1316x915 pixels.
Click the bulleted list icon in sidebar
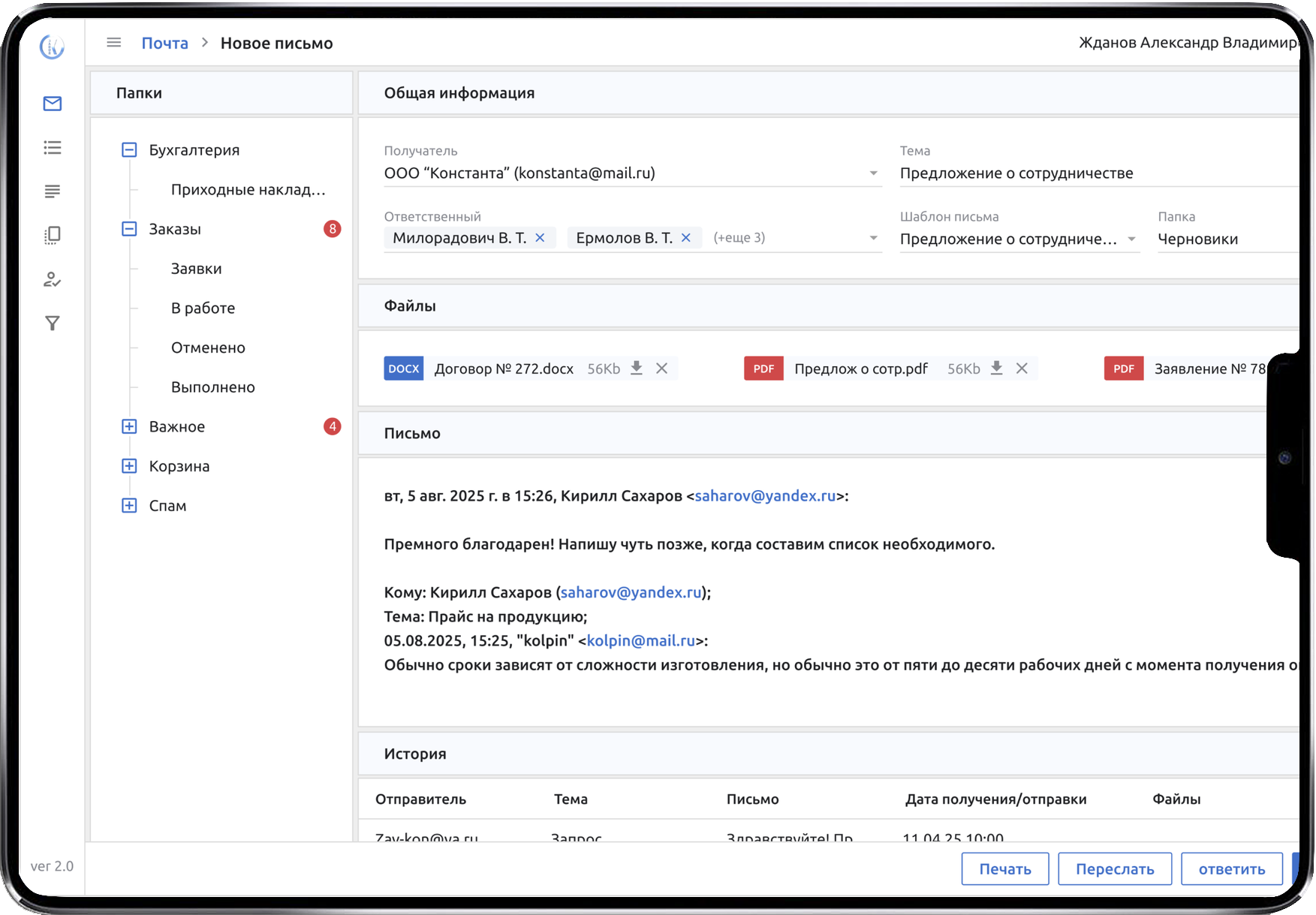tap(53, 148)
